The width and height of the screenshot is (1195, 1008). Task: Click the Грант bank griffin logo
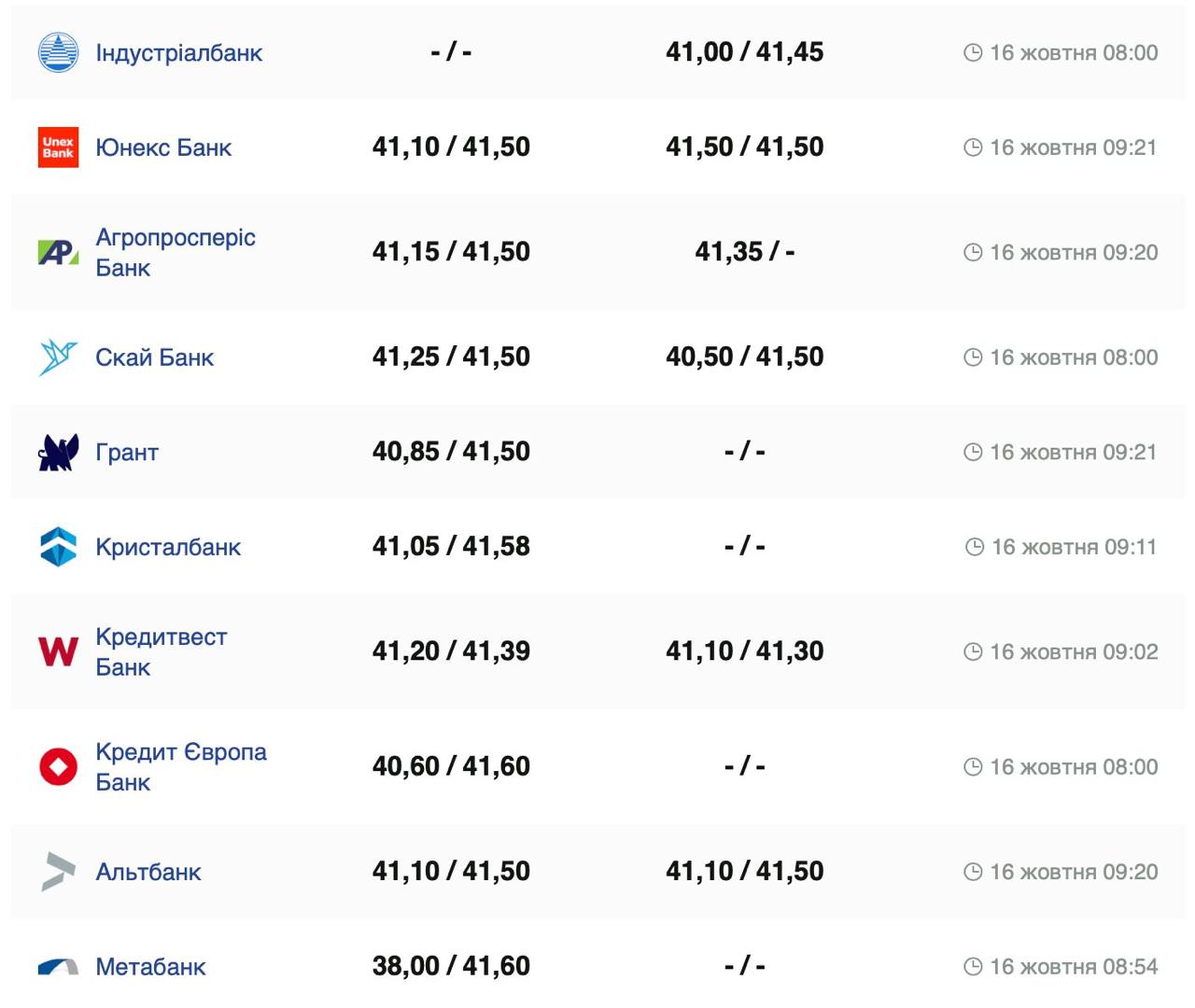tap(58, 453)
